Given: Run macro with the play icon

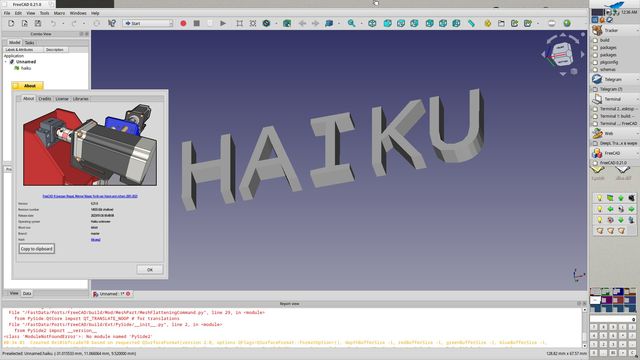Looking at the screenshot, I should 223,24.
